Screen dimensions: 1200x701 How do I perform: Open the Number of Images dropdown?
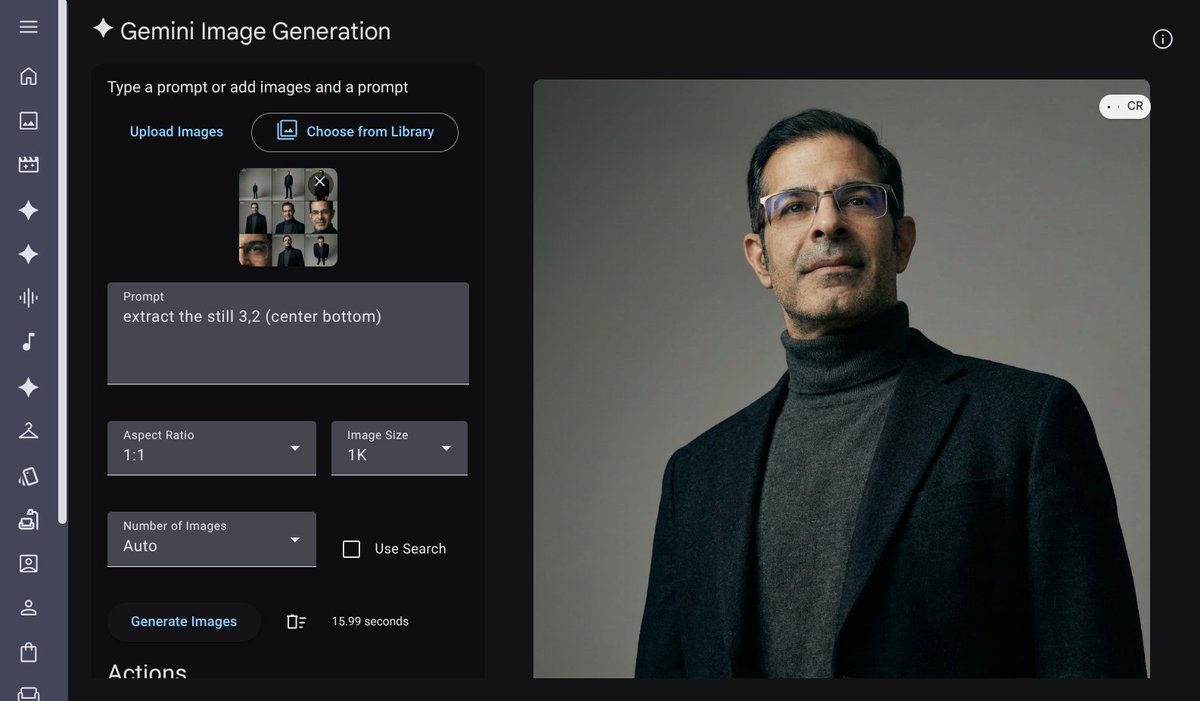coord(212,539)
